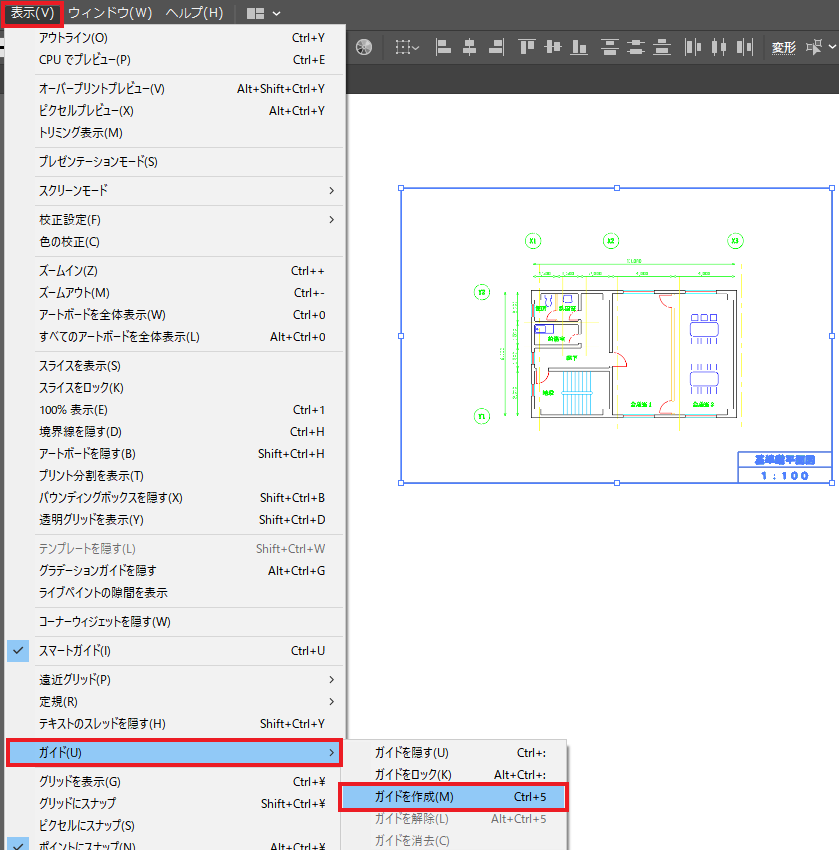The height and width of the screenshot is (850, 839).
Task: Click the recolor artwork wheel icon
Action: (364, 47)
